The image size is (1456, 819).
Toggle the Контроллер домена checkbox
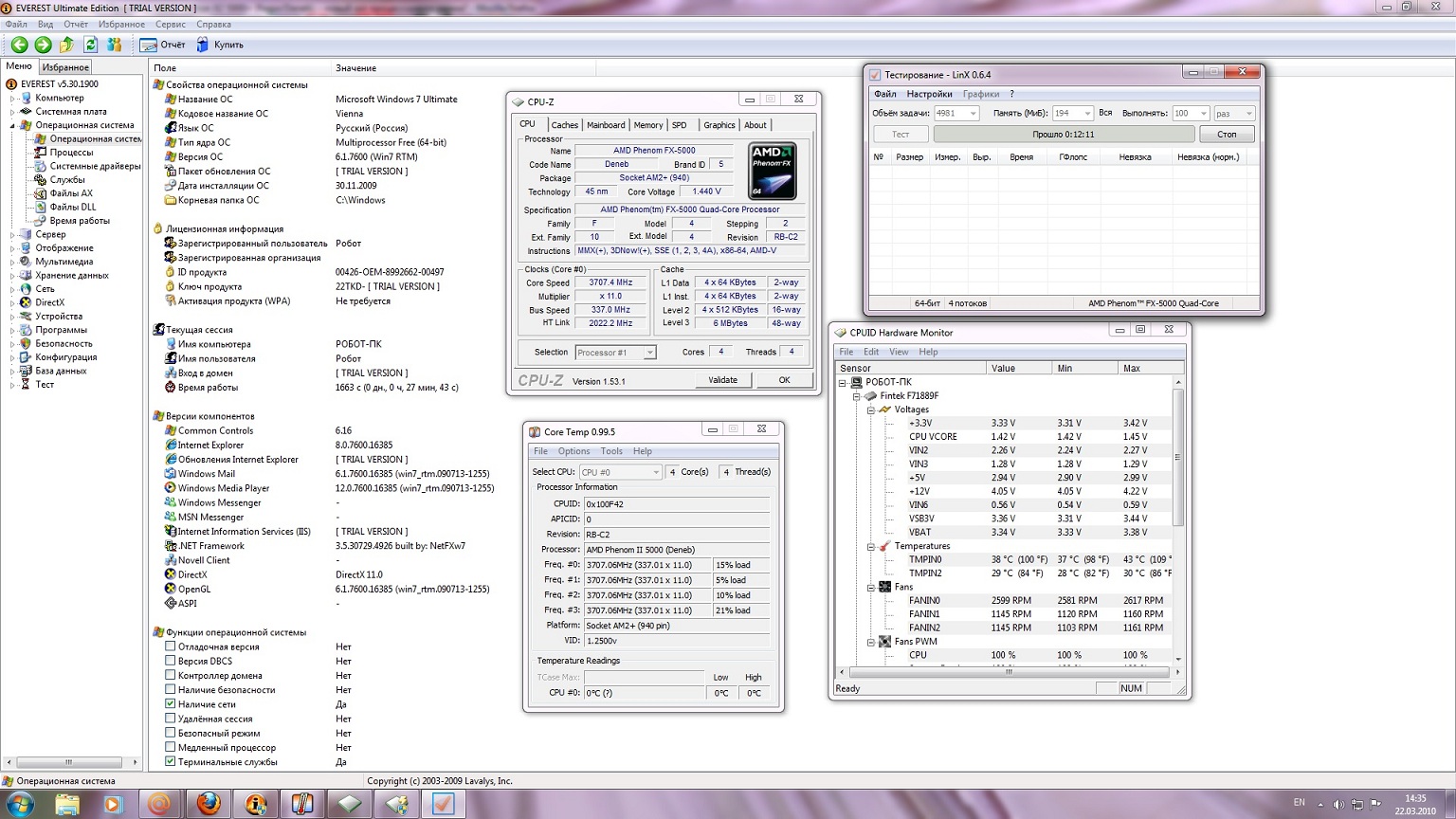(171, 675)
